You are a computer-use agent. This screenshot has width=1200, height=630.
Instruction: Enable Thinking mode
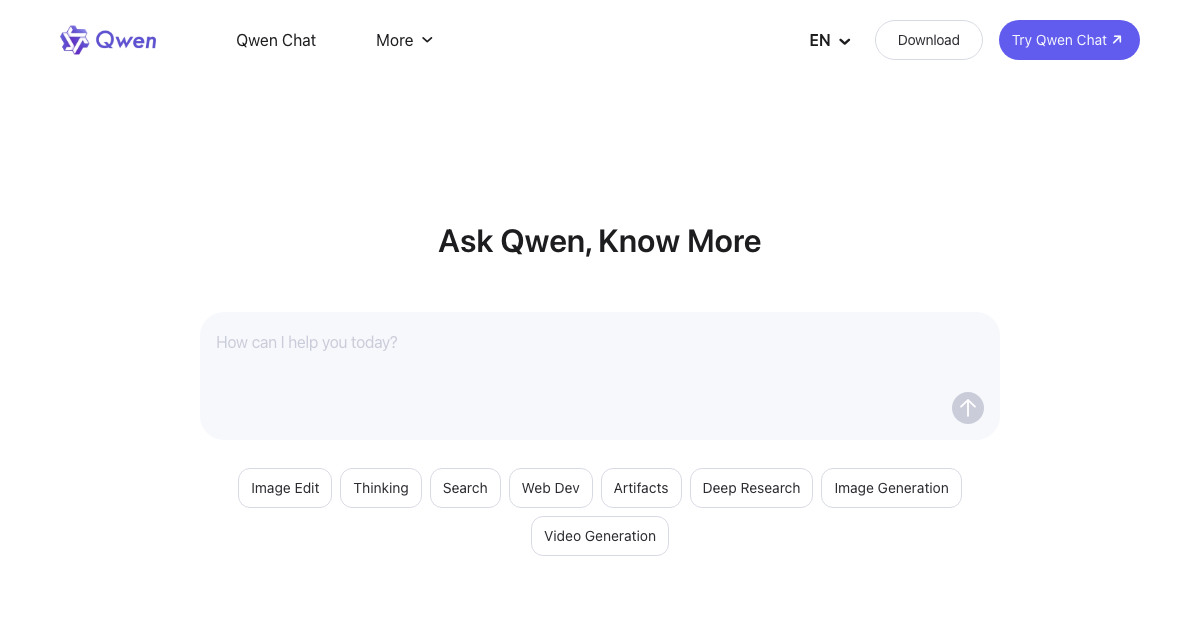pos(380,488)
